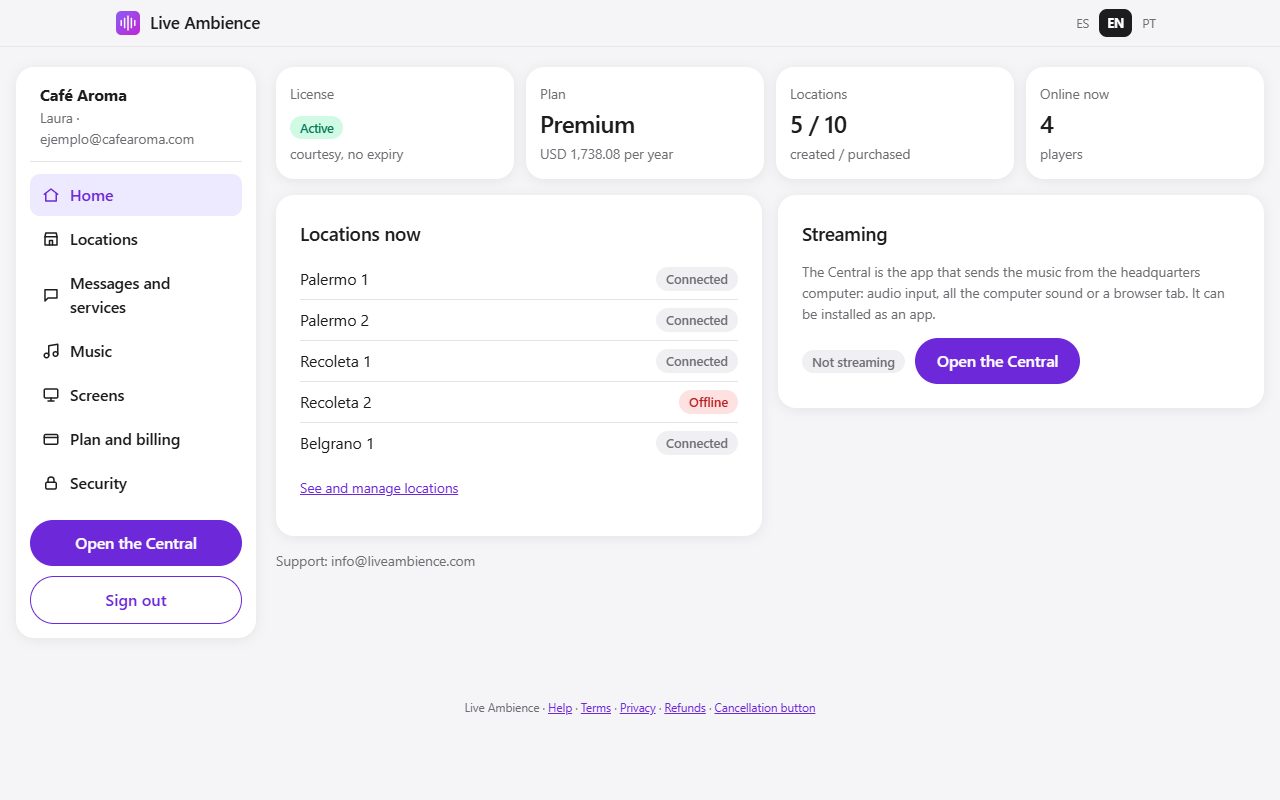Click the Plan and billing card icon
This screenshot has width=1280, height=800.
tap(51, 439)
